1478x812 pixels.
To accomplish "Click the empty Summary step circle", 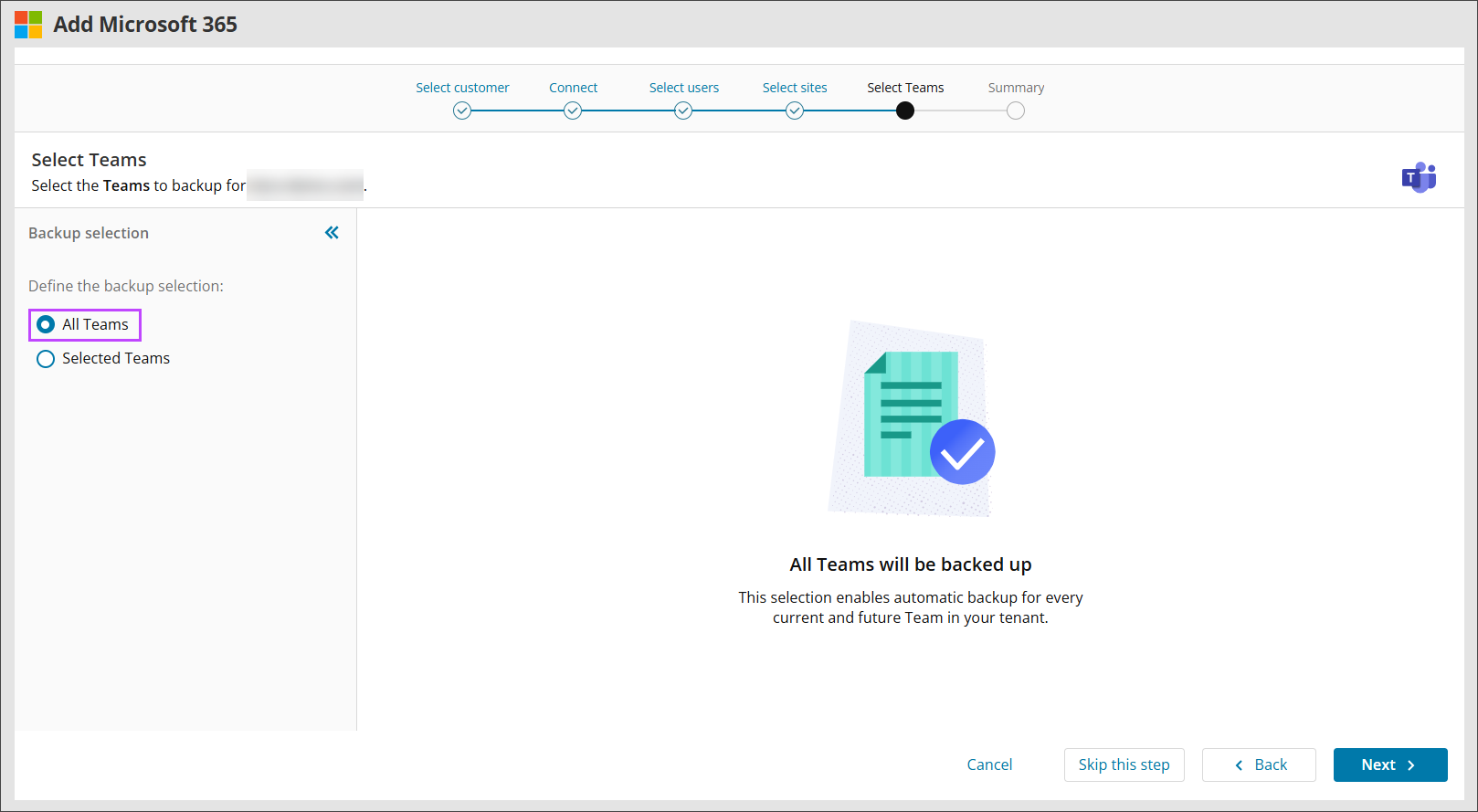I will click(x=1016, y=111).
